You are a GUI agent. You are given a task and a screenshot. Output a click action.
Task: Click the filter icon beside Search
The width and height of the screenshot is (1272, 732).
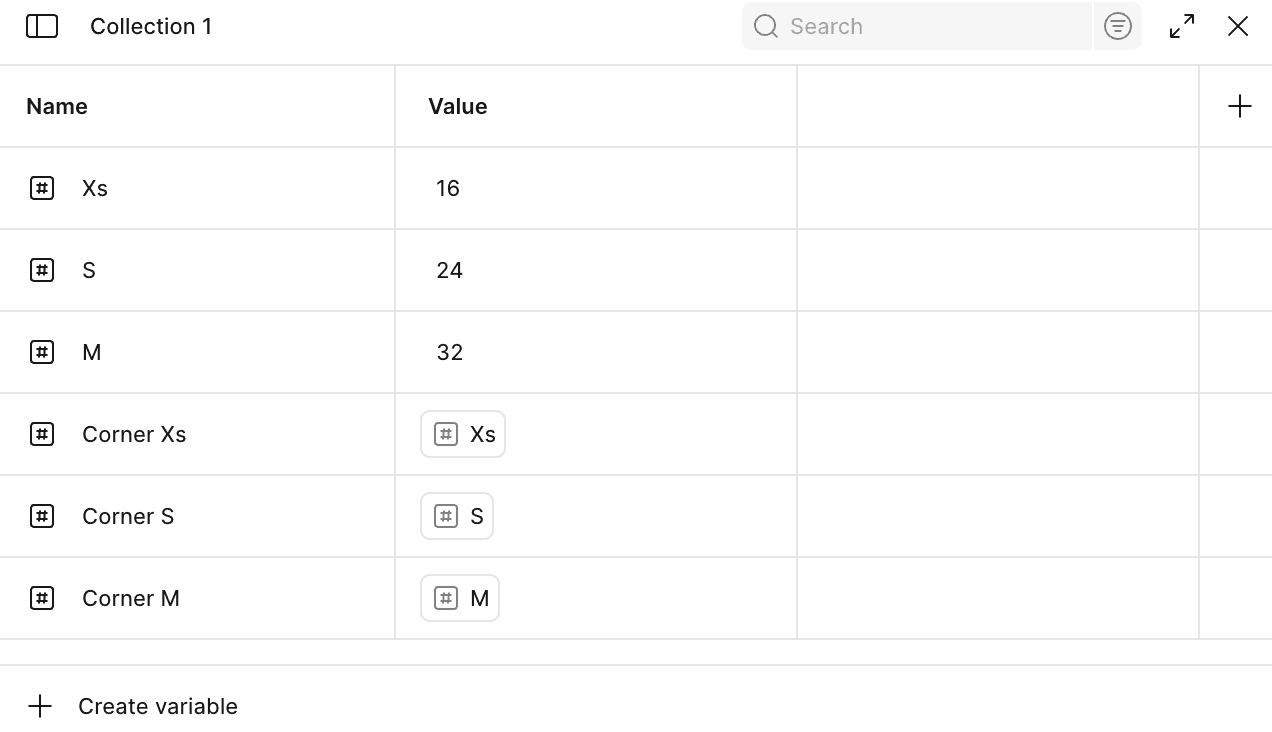tap(1117, 26)
